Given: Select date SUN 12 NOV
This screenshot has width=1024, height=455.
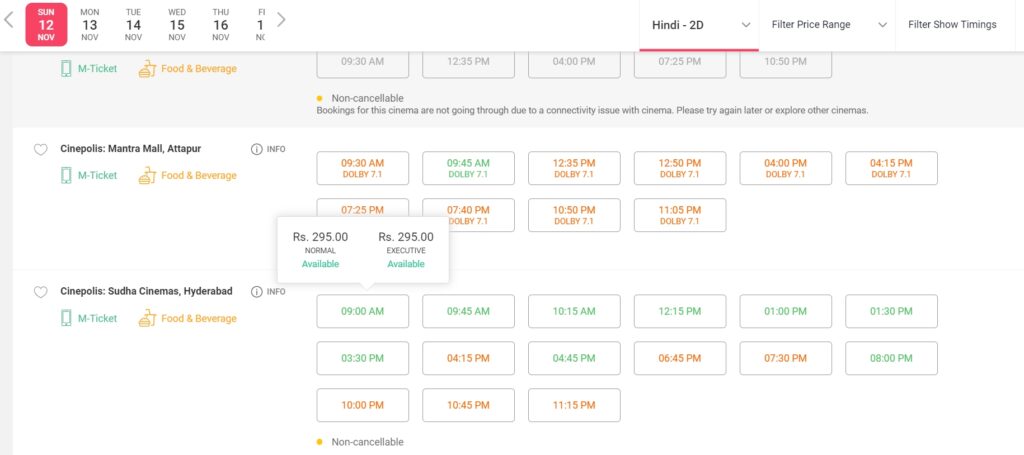Looking at the screenshot, I should 46,24.
